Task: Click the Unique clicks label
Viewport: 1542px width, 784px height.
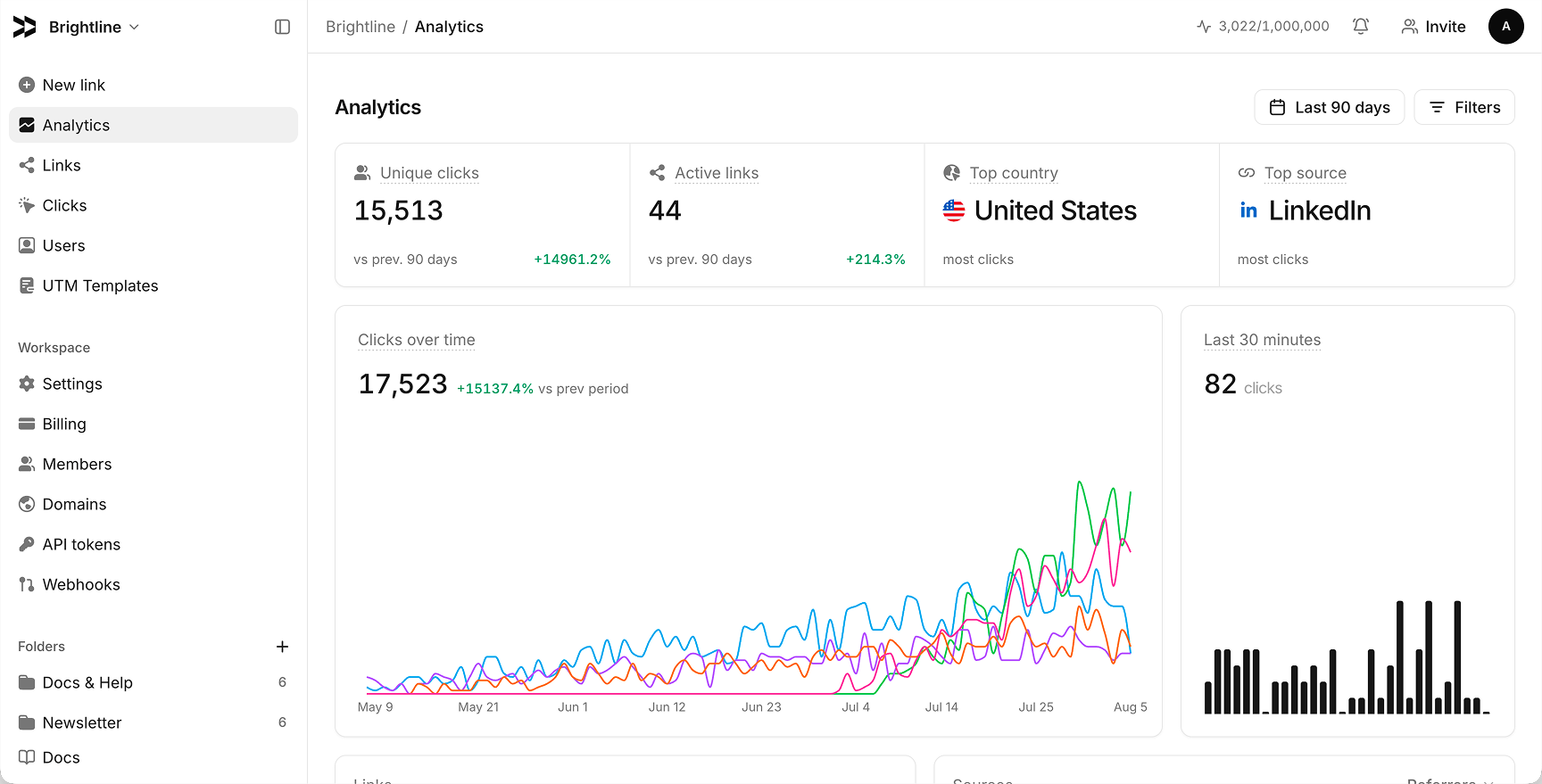Action: pos(429,173)
